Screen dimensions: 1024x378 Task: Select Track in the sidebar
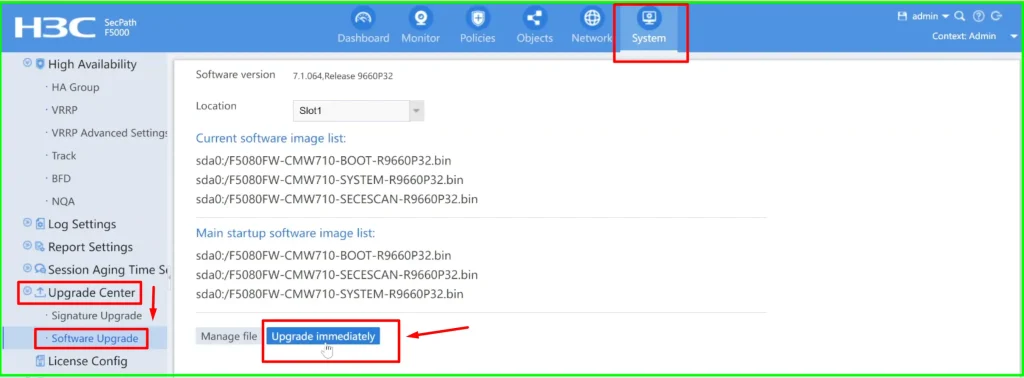click(x=64, y=155)
